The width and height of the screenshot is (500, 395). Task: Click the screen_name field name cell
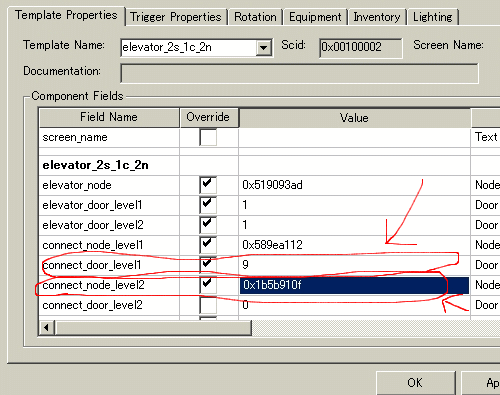pos(109,137)
